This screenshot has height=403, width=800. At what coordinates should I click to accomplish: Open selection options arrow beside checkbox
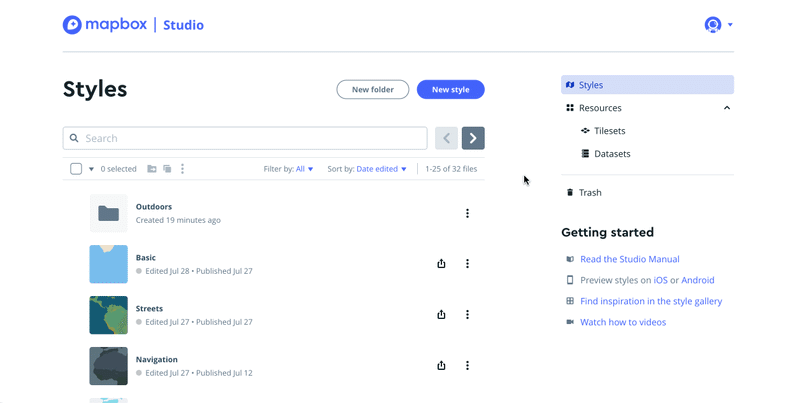tap(91, 169)
